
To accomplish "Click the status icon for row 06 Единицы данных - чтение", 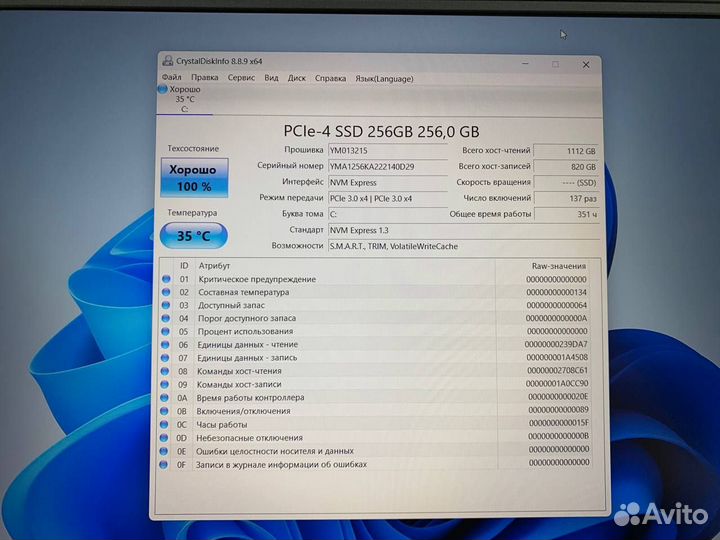I will [x=165, y=344].
